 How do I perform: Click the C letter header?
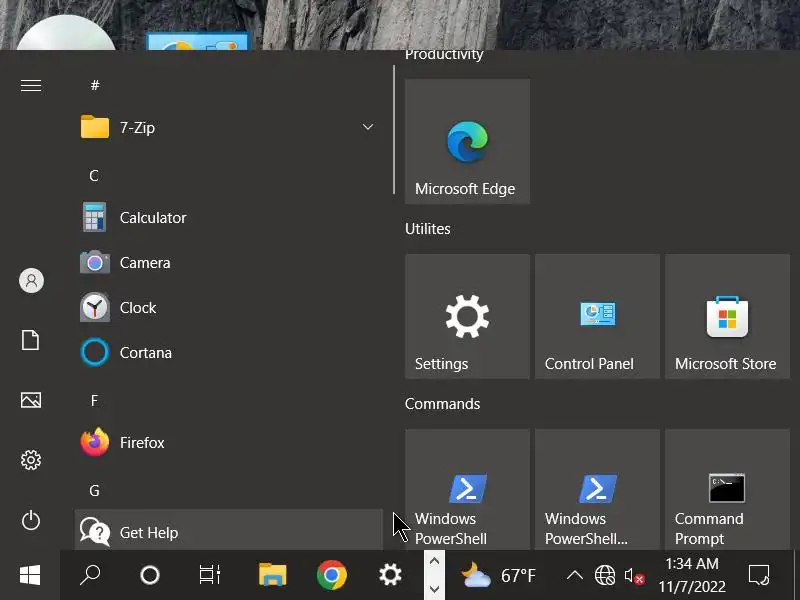pyautogui.click(x=94, y=176)
